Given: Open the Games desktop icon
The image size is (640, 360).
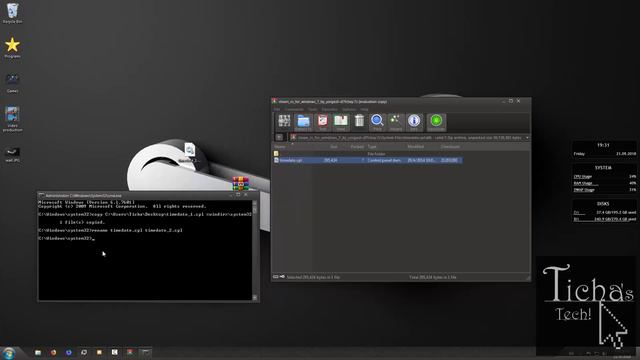Looking at the screenshot, I should point(13,82).
